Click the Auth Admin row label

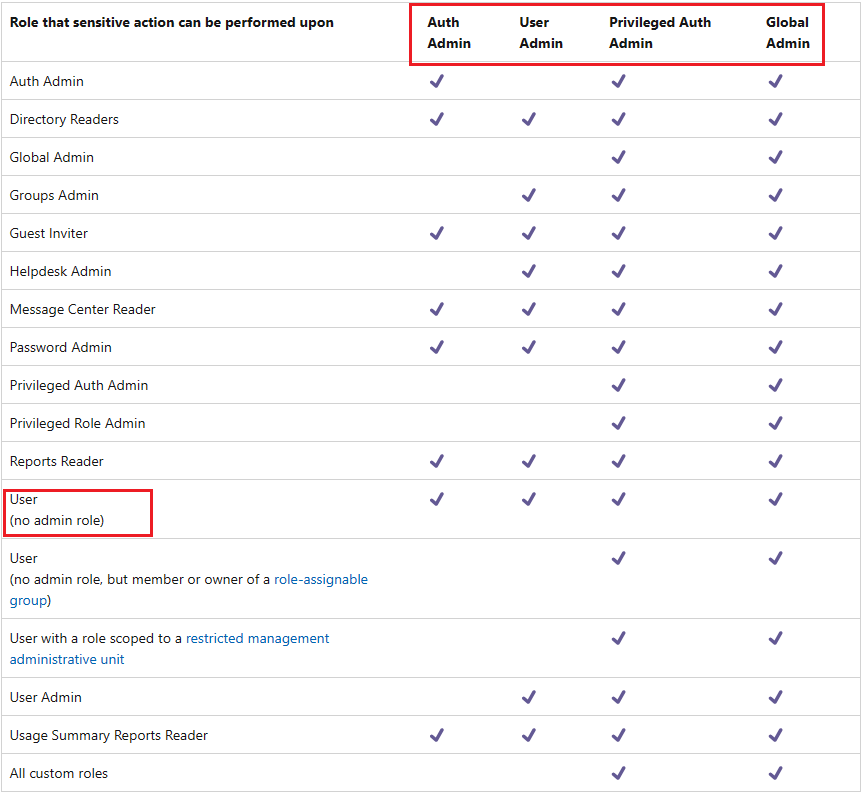pyautogui.click(x=45, y=81)
